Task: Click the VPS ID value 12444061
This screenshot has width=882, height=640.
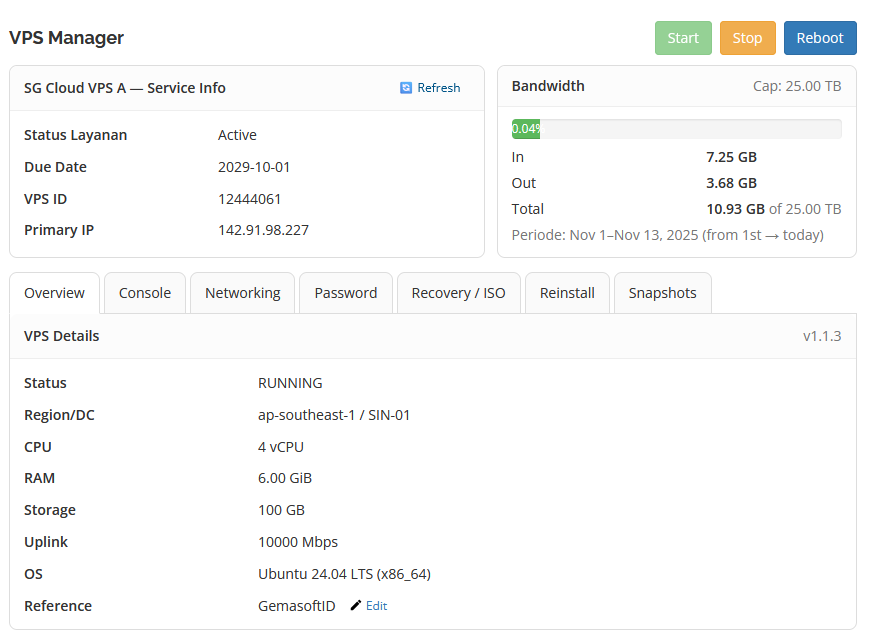Action: point(249,199)
